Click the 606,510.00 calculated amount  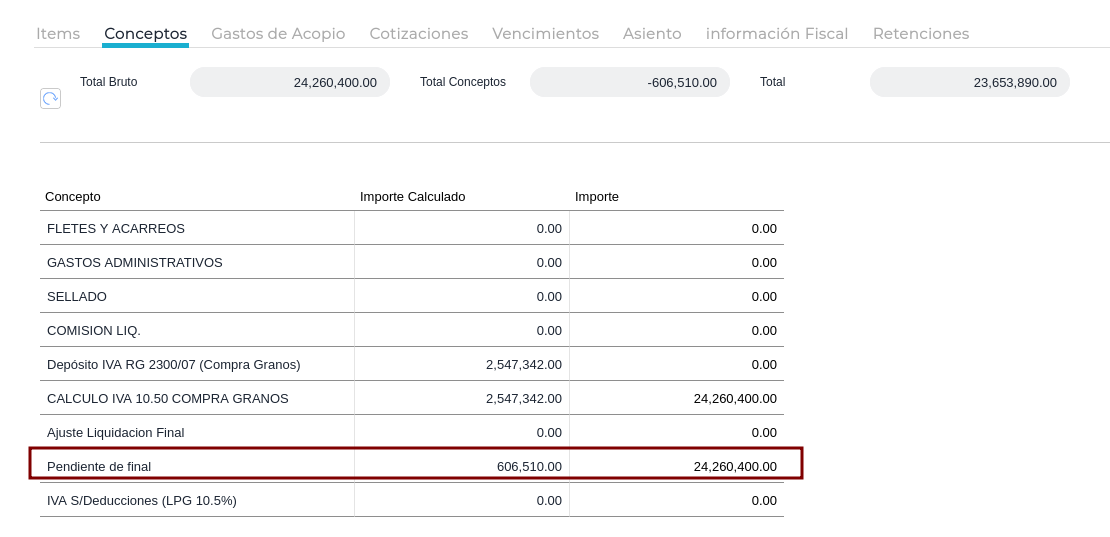(x=530, y=466)
